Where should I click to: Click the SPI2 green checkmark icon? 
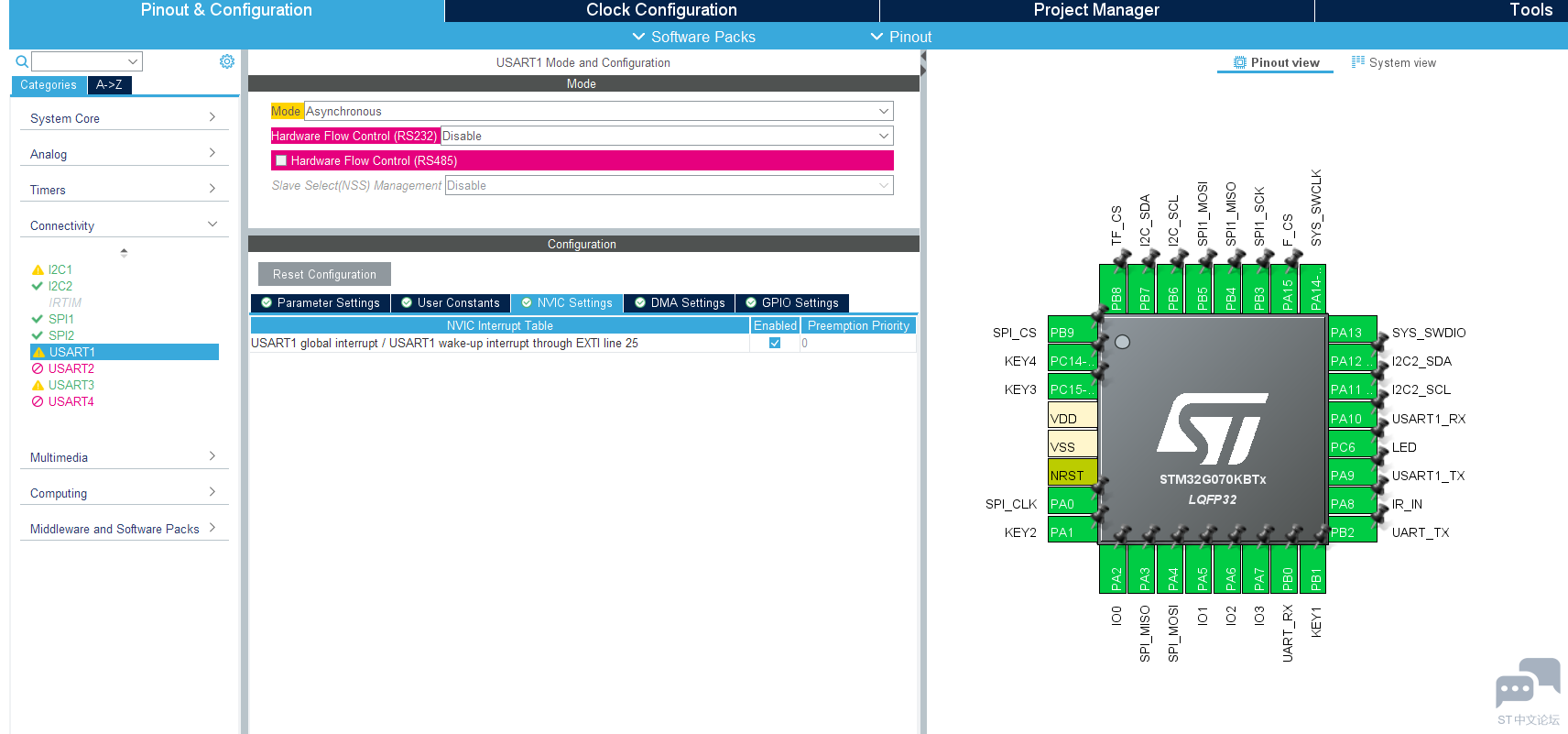[x=38, y=335]
